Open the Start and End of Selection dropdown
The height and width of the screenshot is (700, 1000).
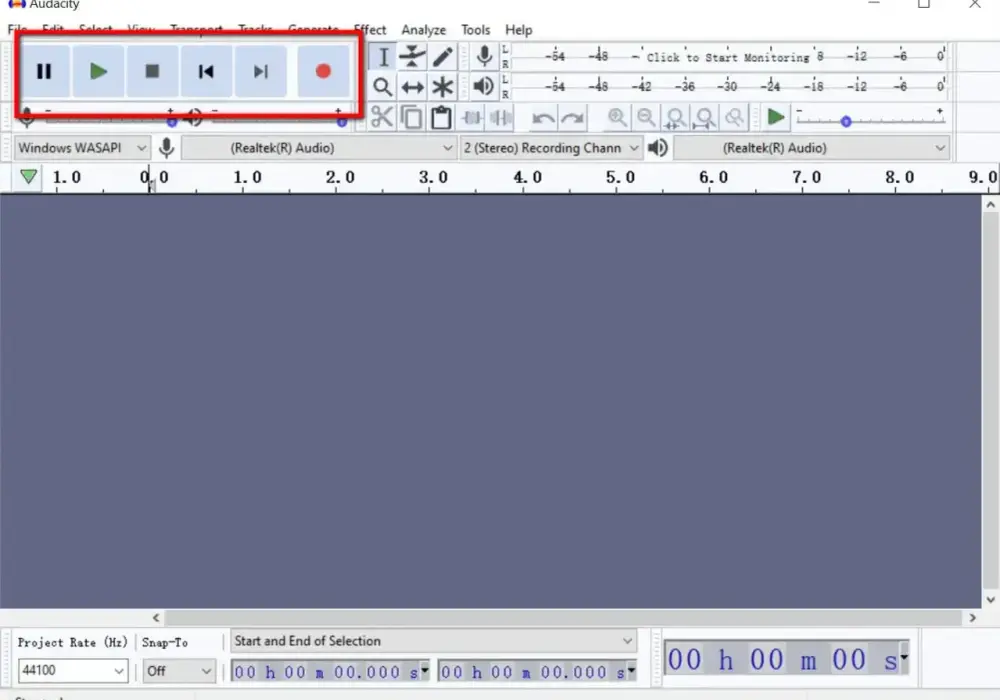tap(434, 641)
